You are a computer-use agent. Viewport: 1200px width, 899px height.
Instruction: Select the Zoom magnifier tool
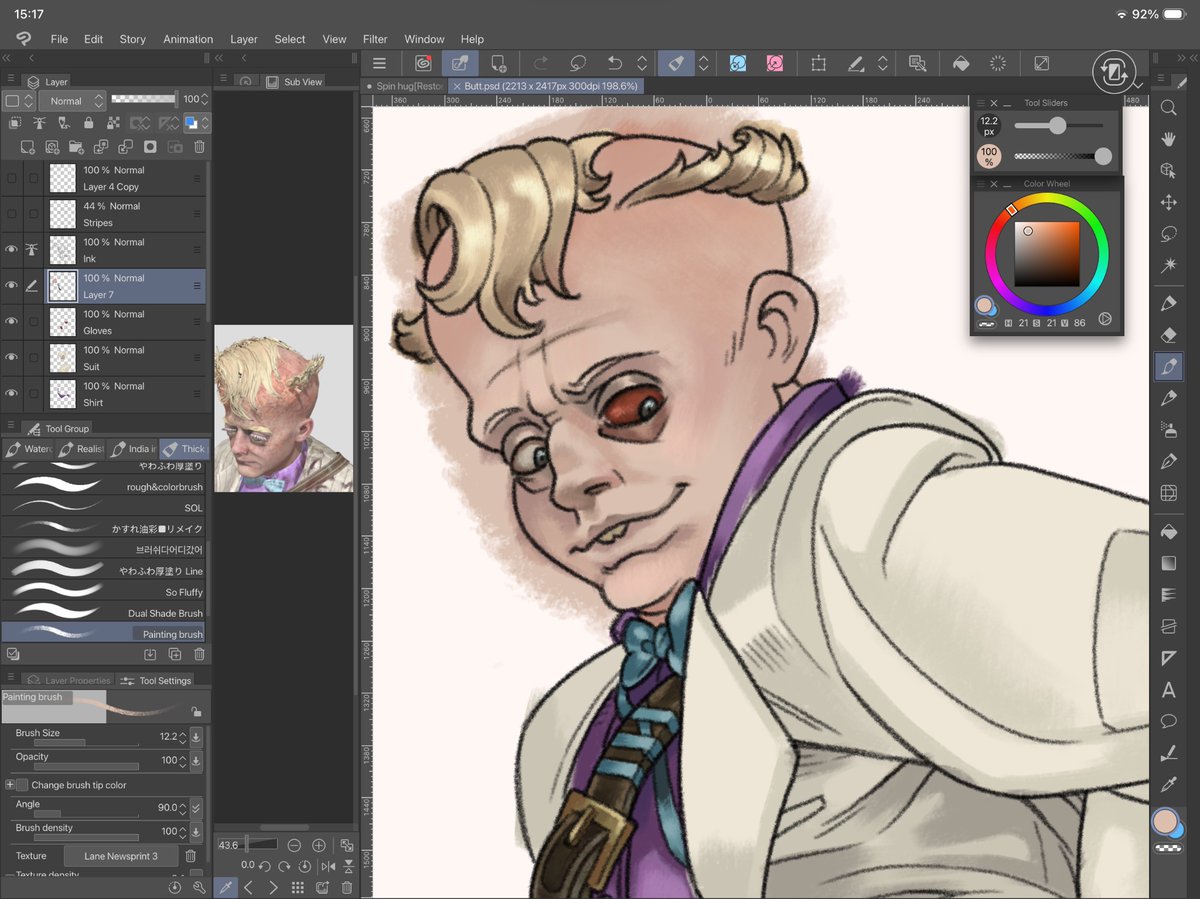(1168, 107)
